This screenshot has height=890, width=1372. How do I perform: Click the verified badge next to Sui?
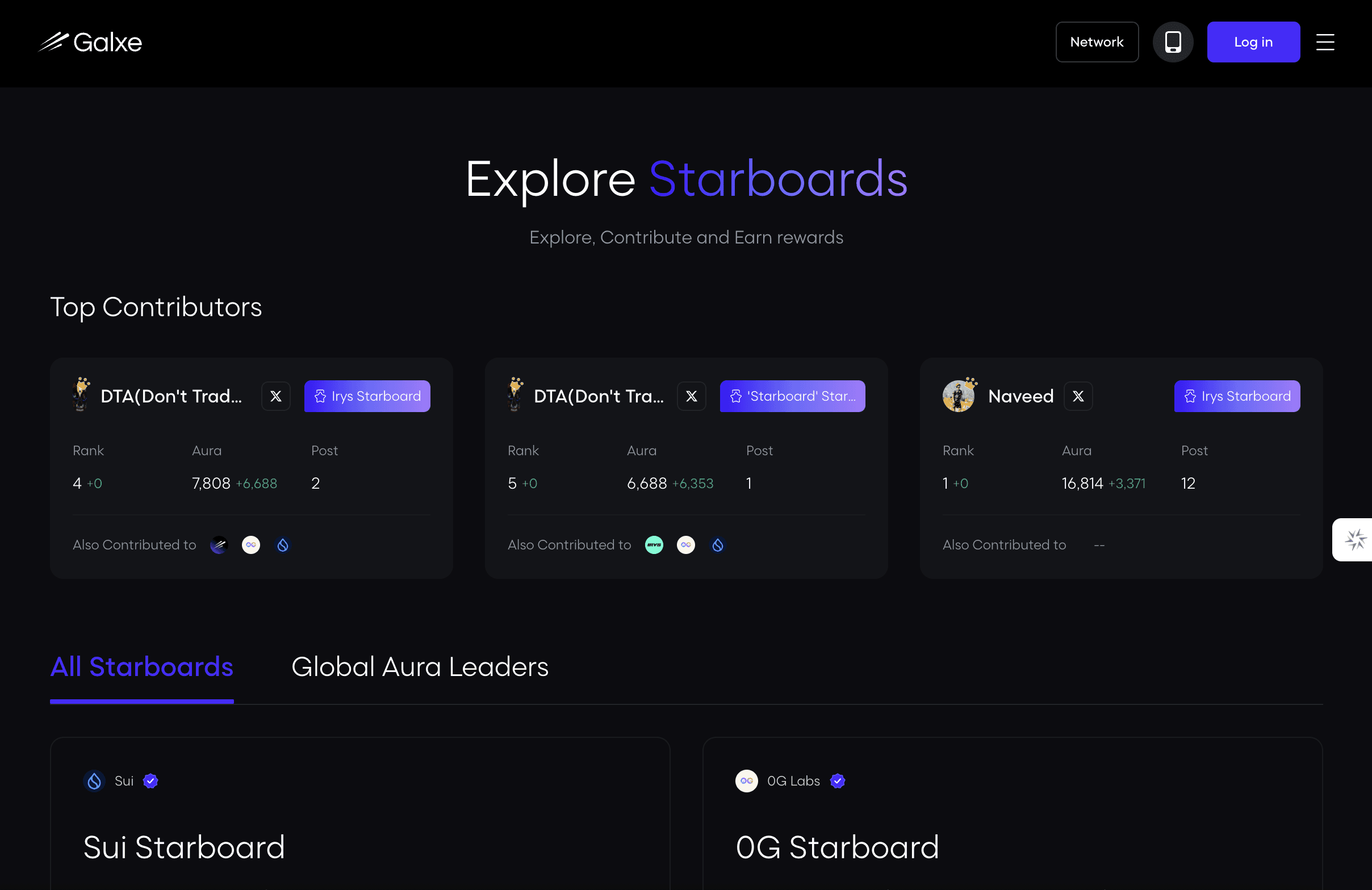150,781
